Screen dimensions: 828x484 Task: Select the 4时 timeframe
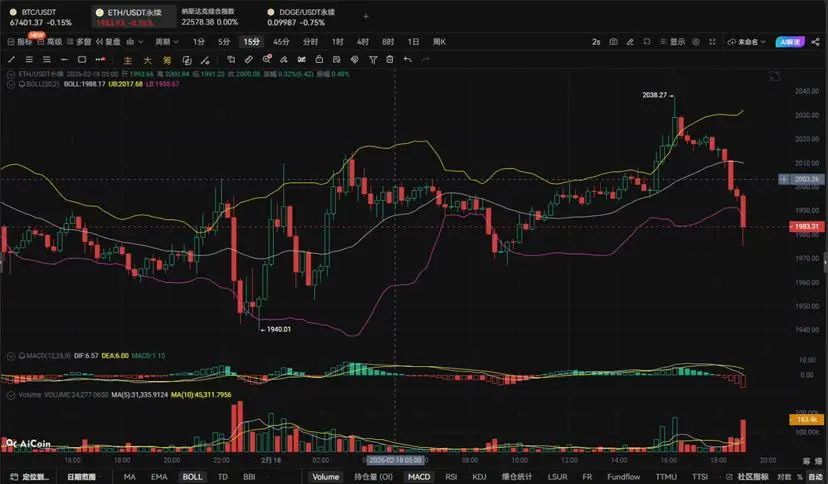(x=363, y=42)
